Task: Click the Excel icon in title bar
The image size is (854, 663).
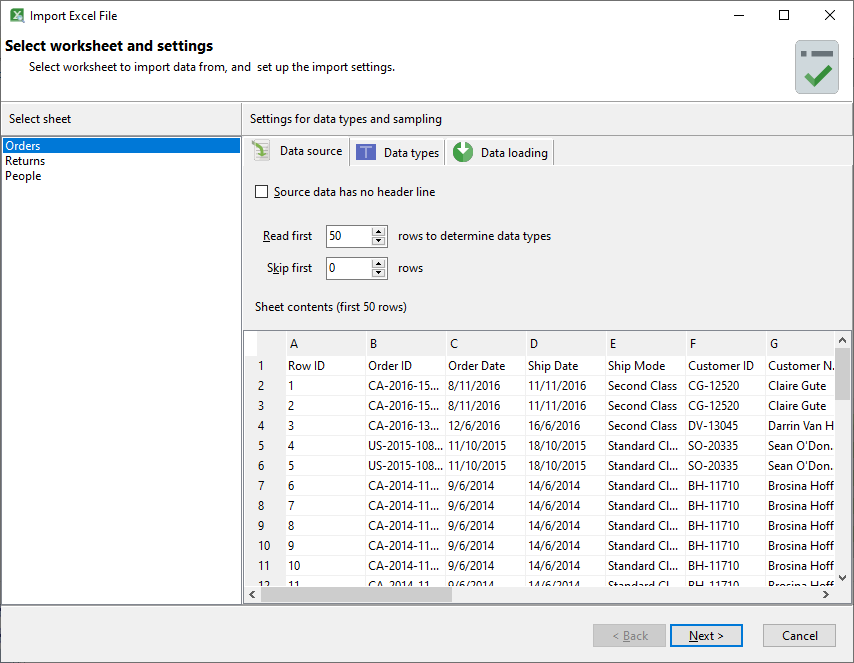Action: click(16, 16)
